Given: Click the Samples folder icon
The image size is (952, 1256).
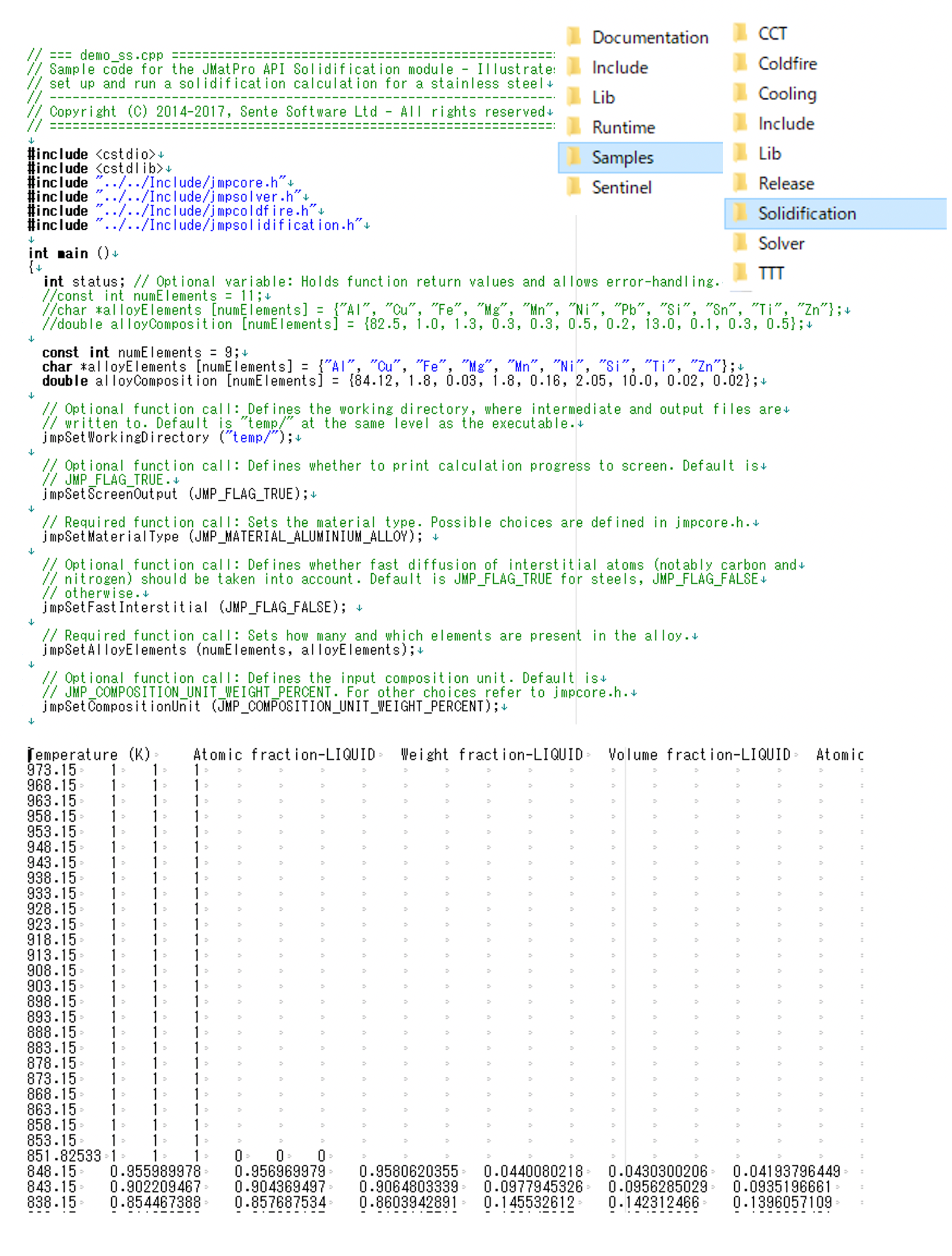Looking at the screenshot, I should pyautogui.click(x=574, y=157).
